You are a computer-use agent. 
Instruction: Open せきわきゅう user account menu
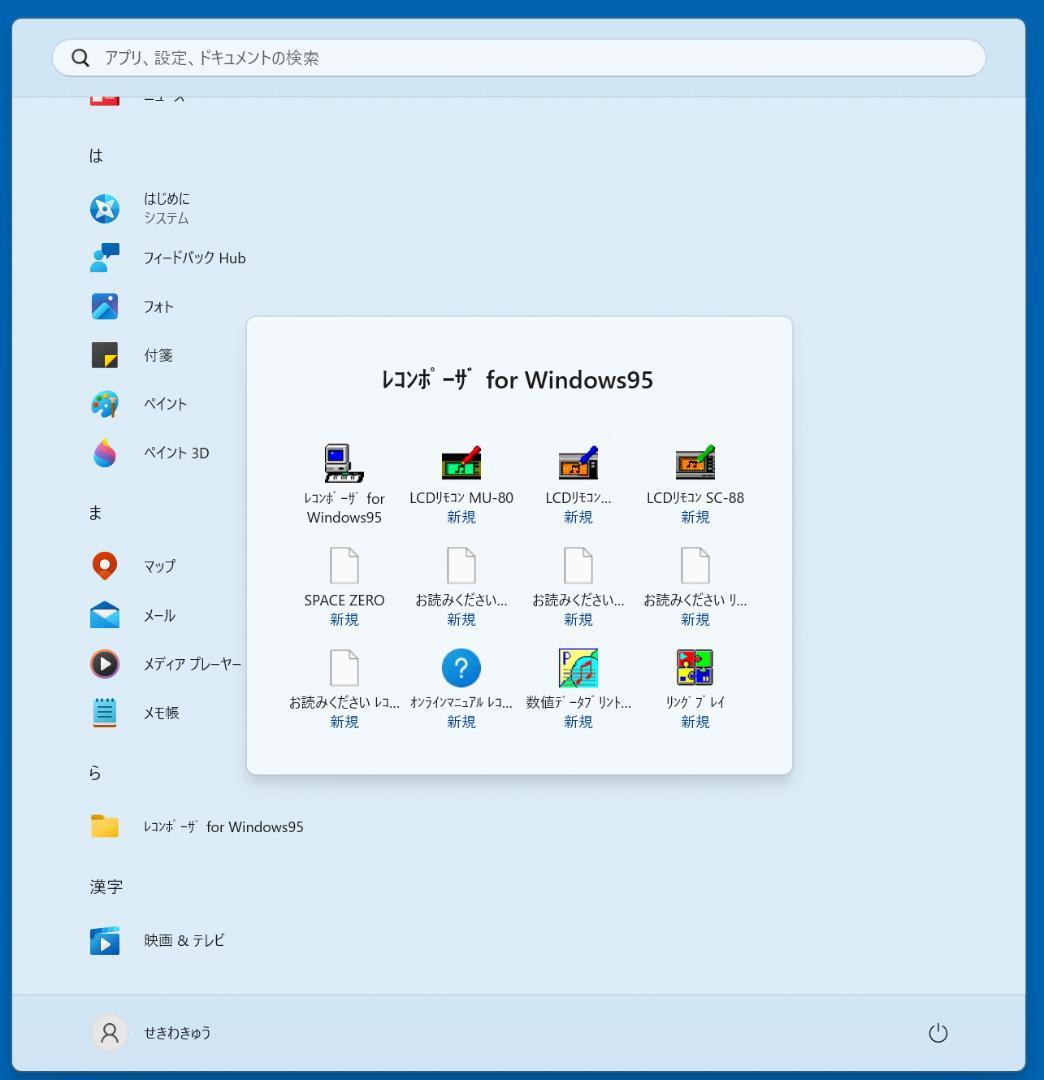tap(152, 1033)
